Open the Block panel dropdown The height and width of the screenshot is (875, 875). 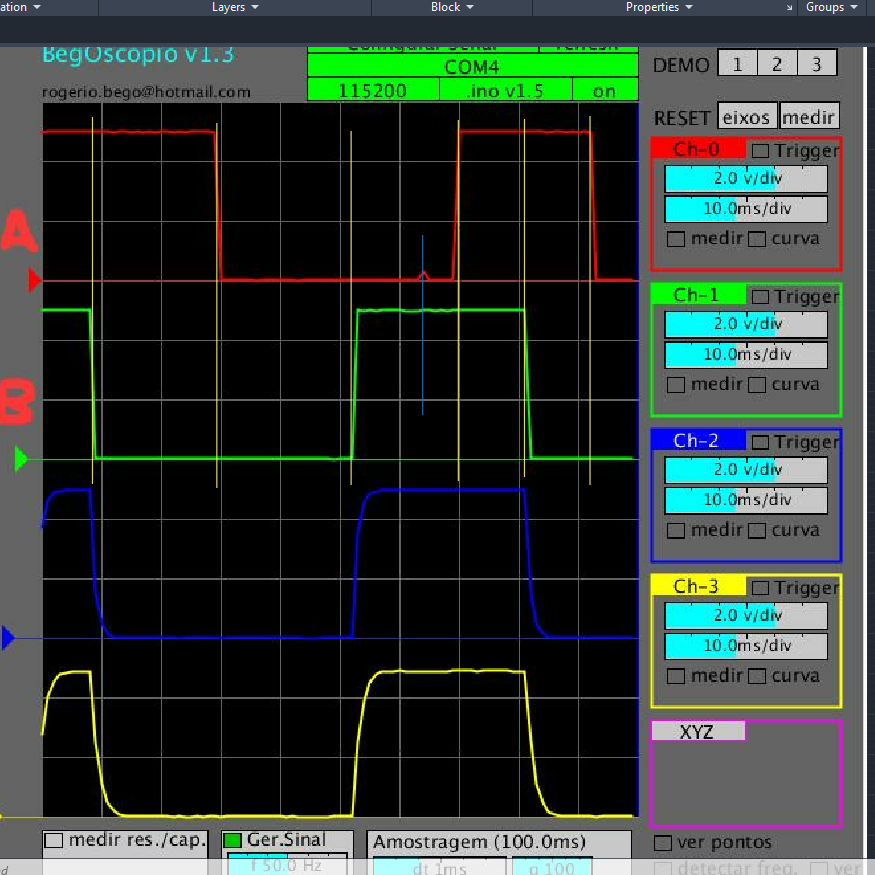tap(452, 7)
